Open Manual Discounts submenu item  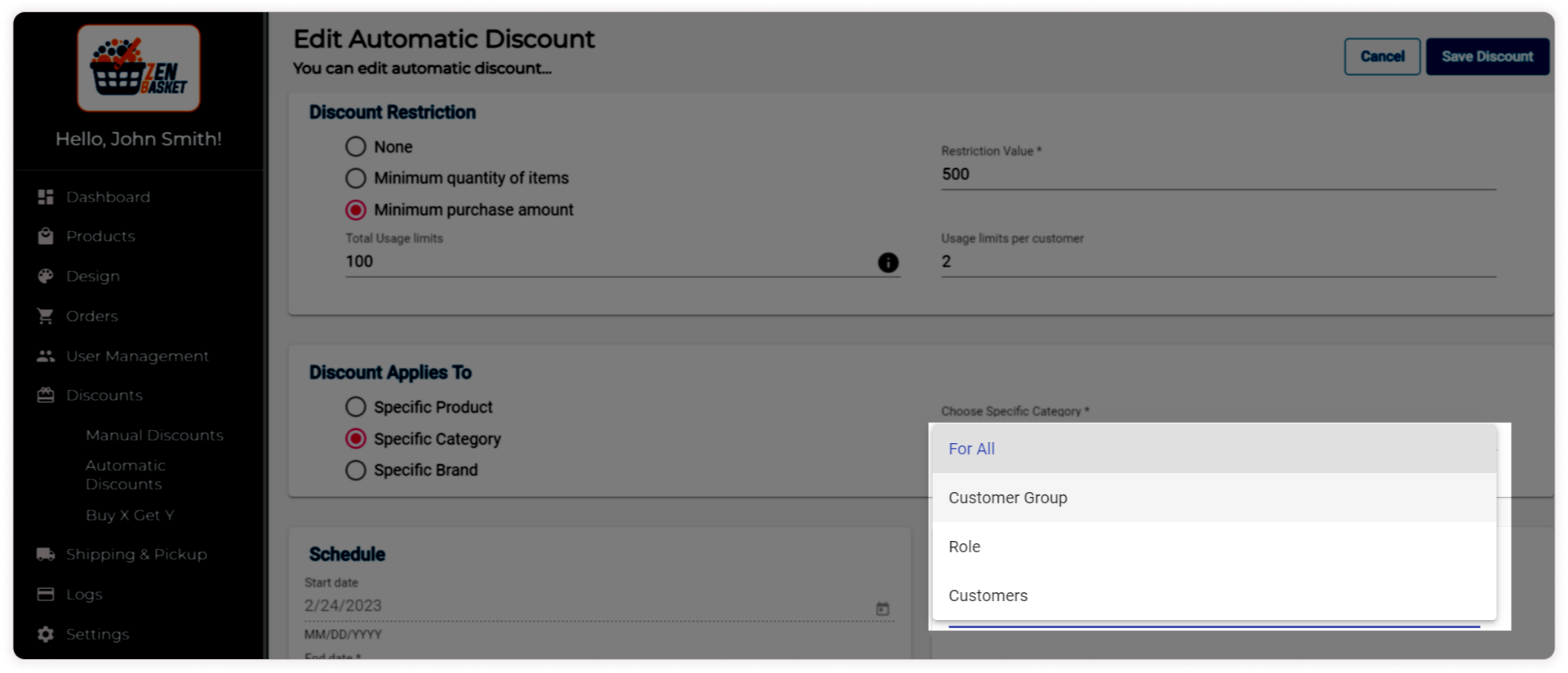tap(154, 435)
